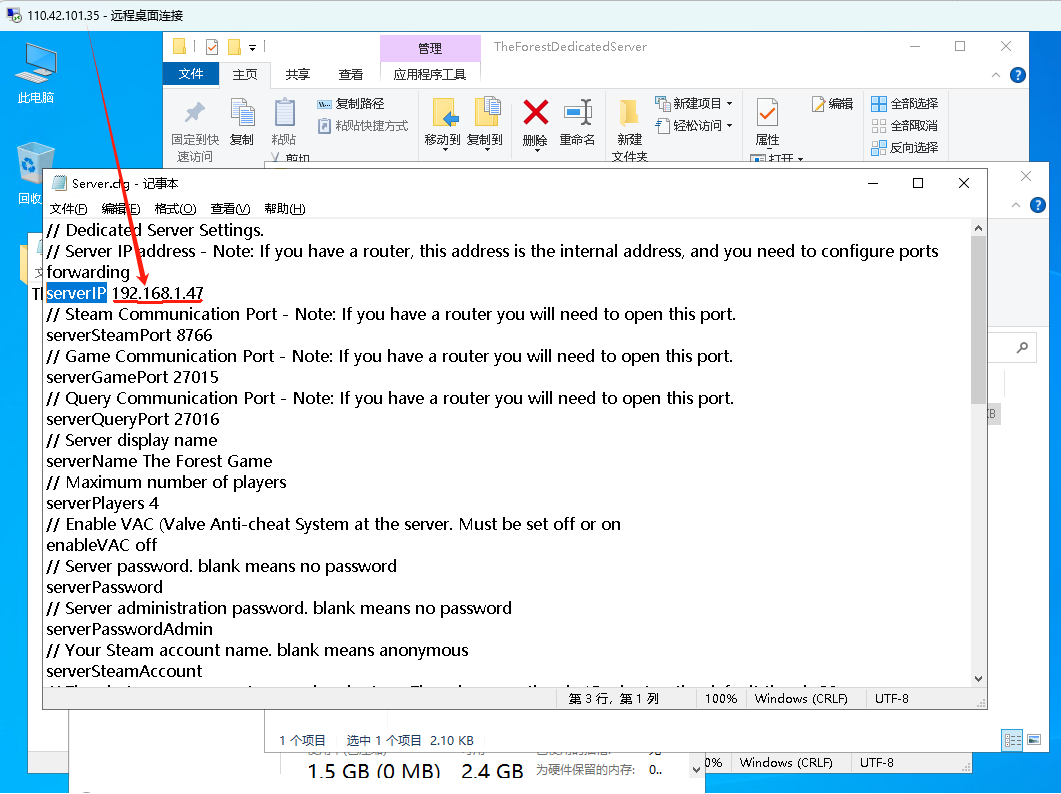This screenshot has width=1061, height=794.
Task: Click the 100% zoom status entry in Notepad
Action: [721, 699]
